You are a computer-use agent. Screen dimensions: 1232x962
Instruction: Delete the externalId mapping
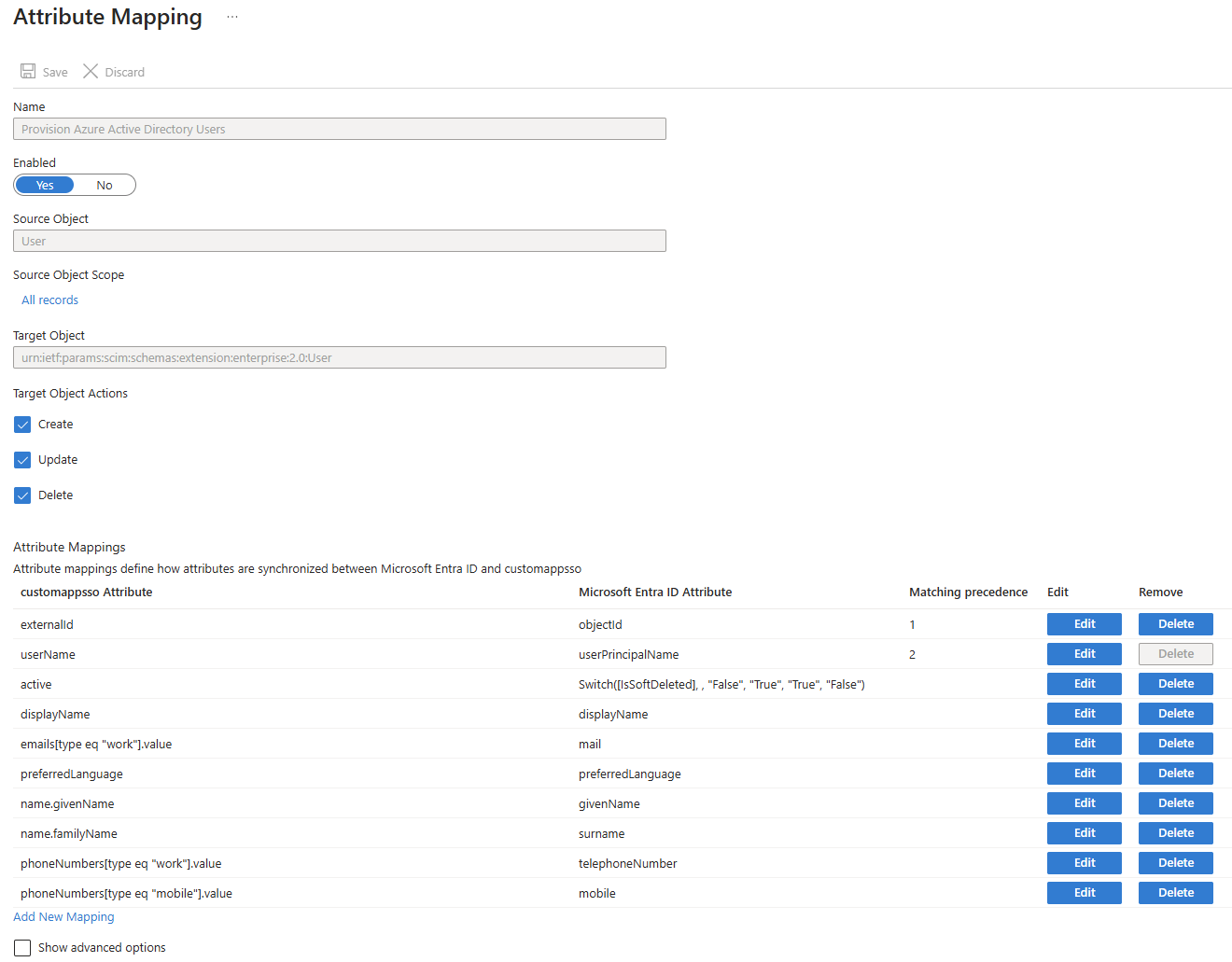click(1176, 624)
